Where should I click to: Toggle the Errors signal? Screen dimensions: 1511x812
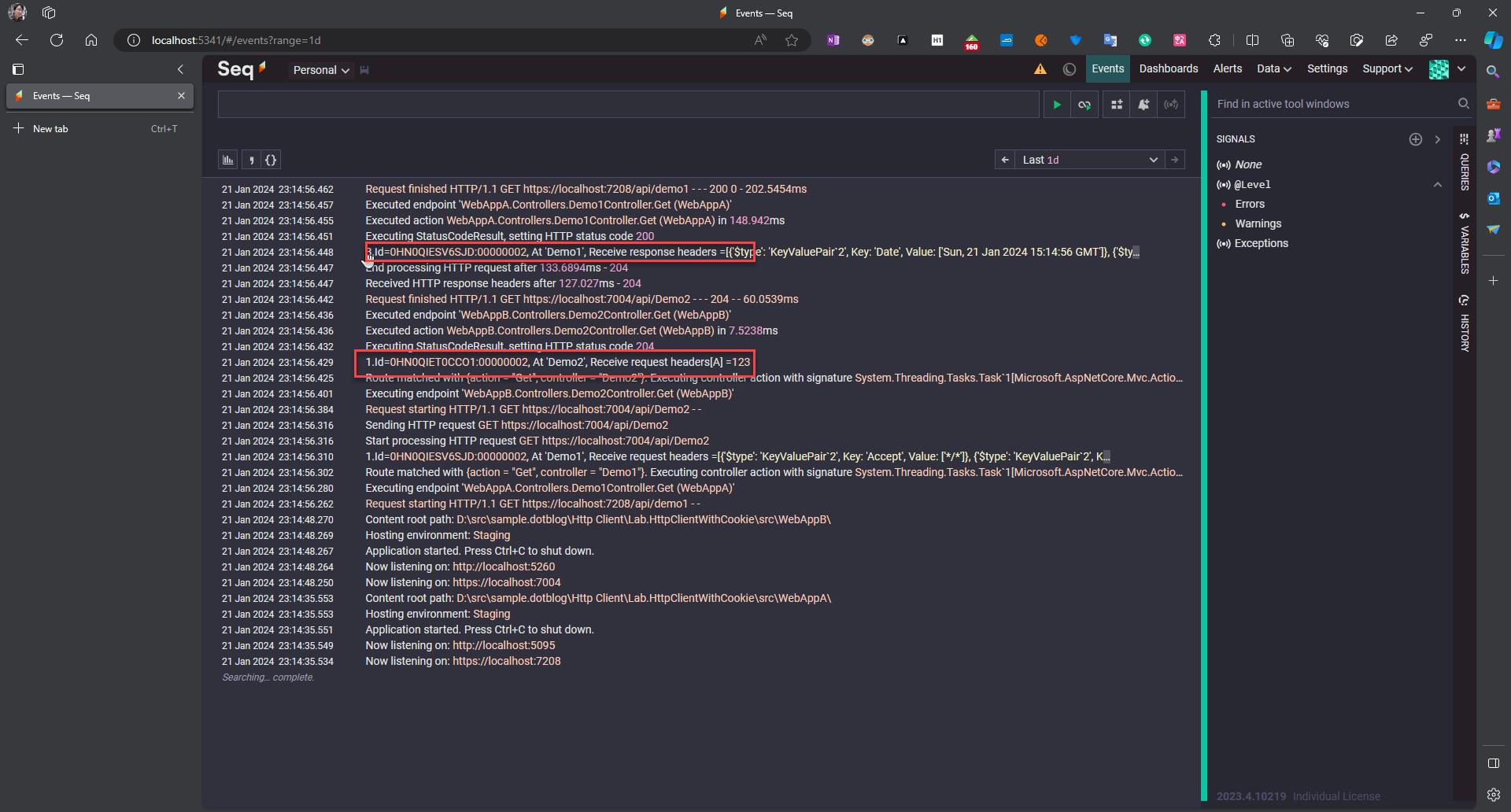(1250, 204)
